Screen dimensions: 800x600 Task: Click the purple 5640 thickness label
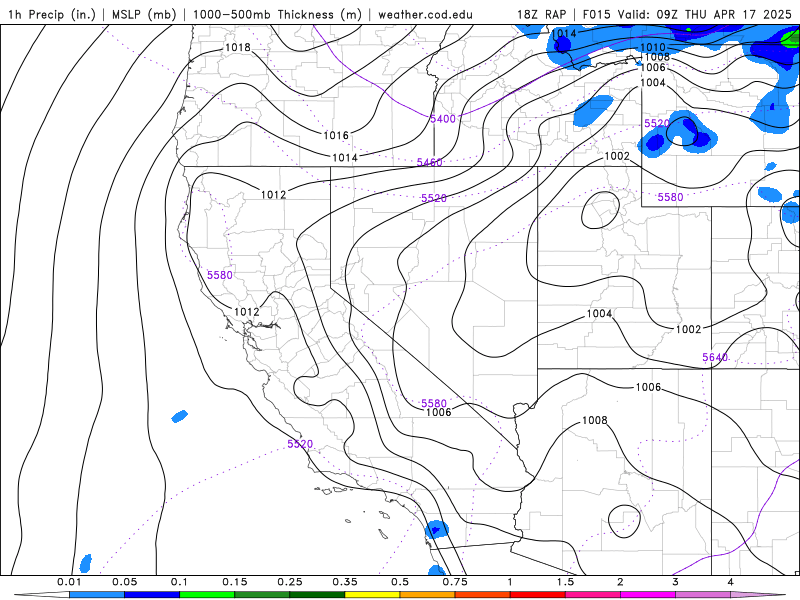715,357
